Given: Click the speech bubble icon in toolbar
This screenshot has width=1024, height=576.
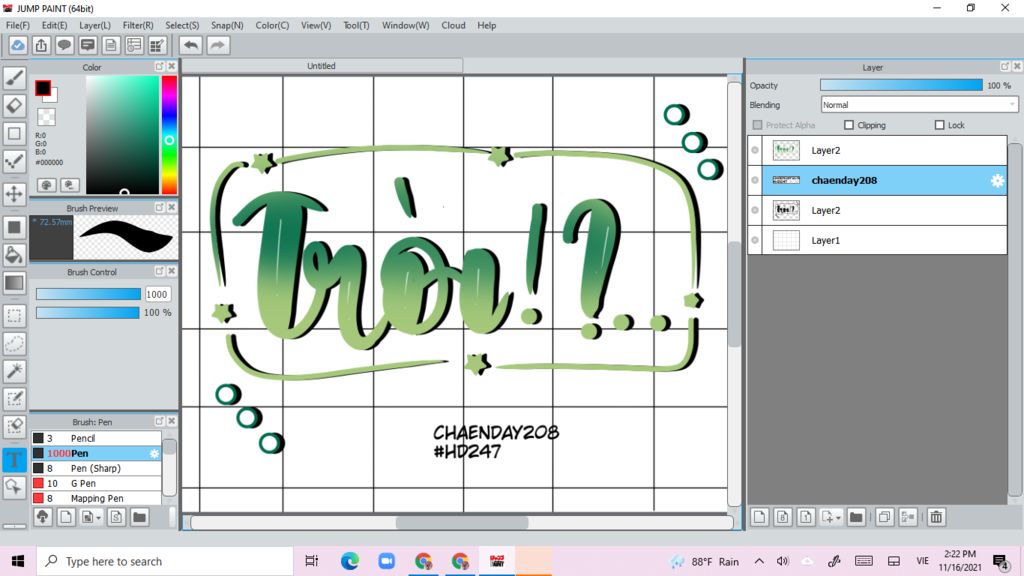Looking at the screenshot, I should click(64, 45).
